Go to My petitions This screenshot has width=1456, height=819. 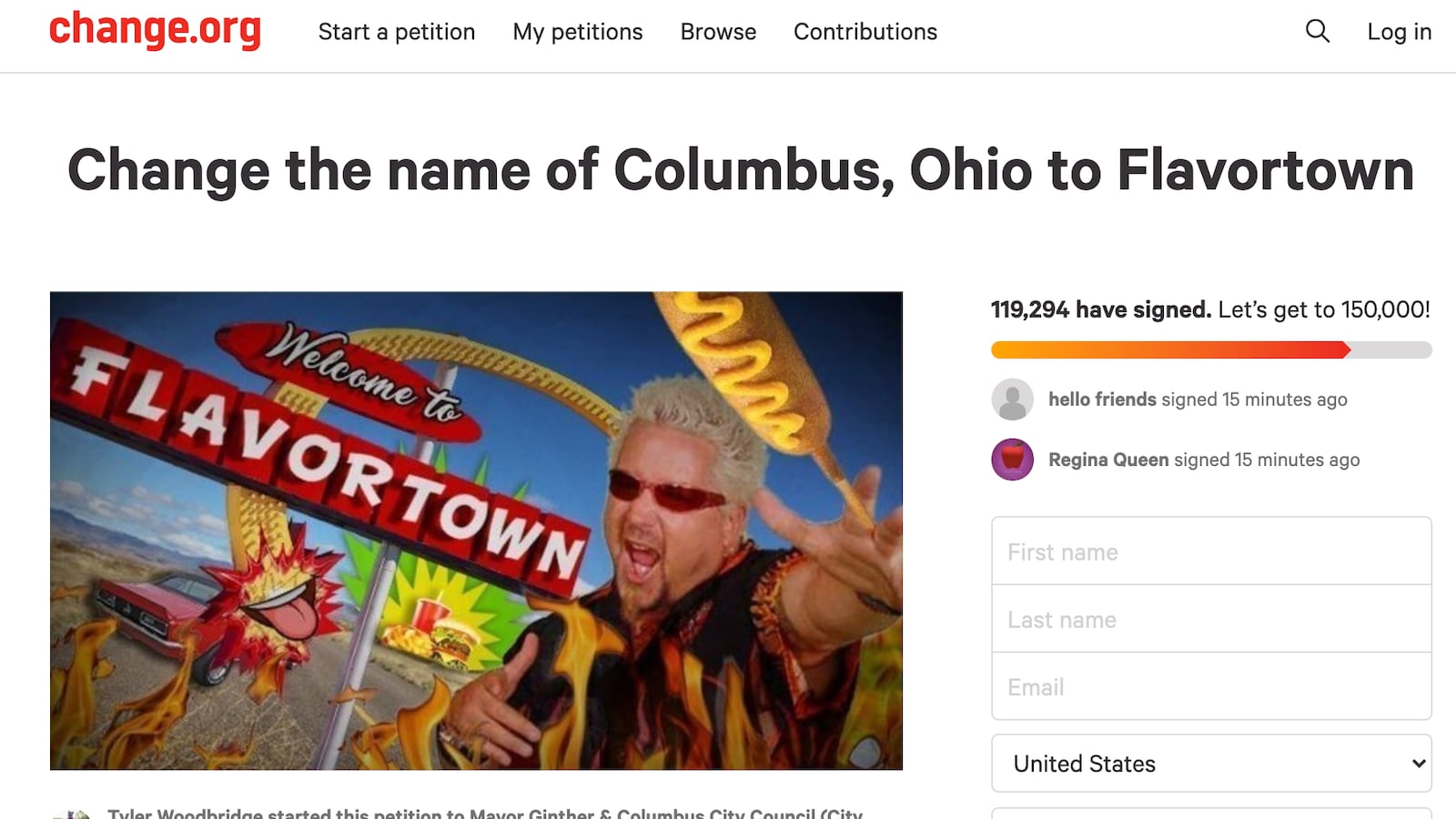pos(577,32)
